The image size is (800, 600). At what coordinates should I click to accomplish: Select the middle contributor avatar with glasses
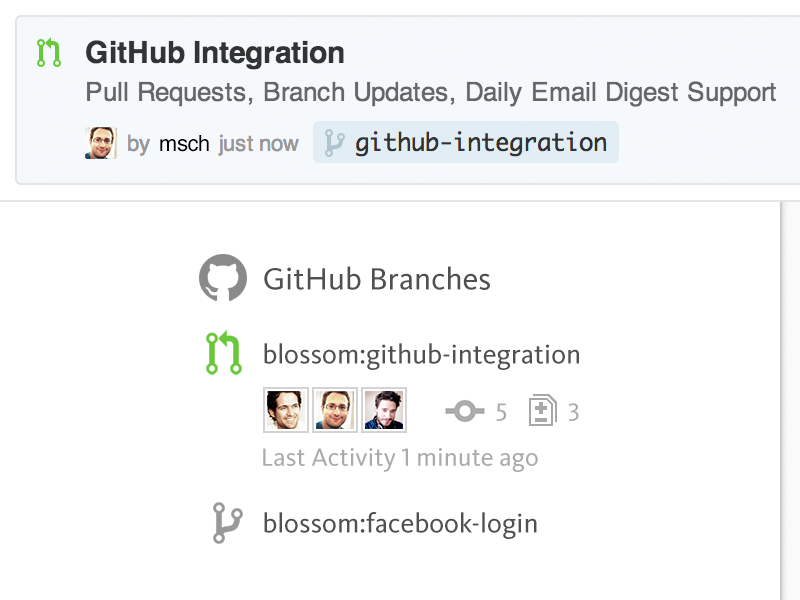pos(335,410)
